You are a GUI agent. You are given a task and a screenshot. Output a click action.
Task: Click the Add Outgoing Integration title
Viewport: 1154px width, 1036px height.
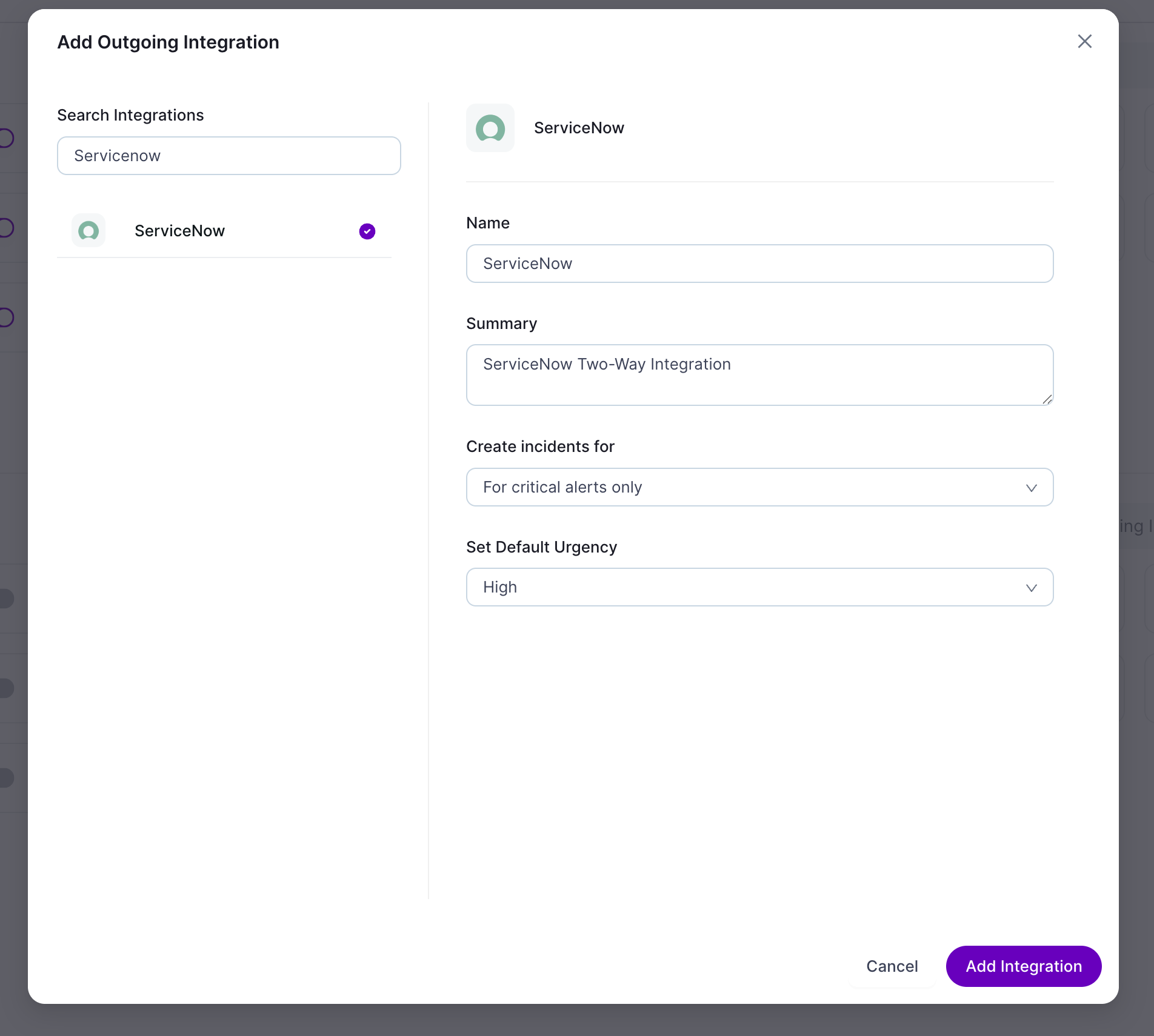pyautogui.click(x=168, y=42)
